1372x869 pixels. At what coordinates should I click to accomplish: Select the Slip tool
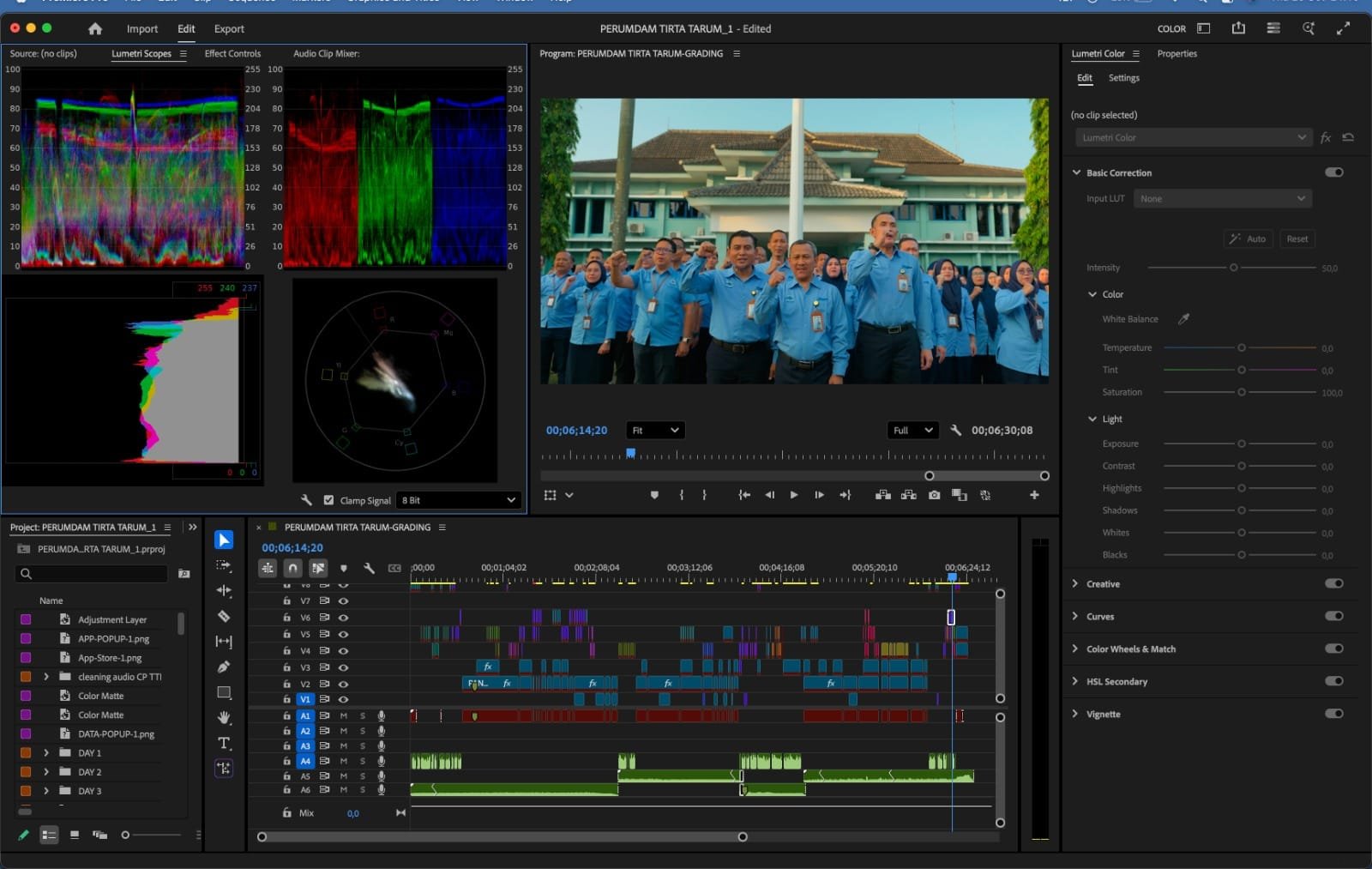tap(224, 642)
